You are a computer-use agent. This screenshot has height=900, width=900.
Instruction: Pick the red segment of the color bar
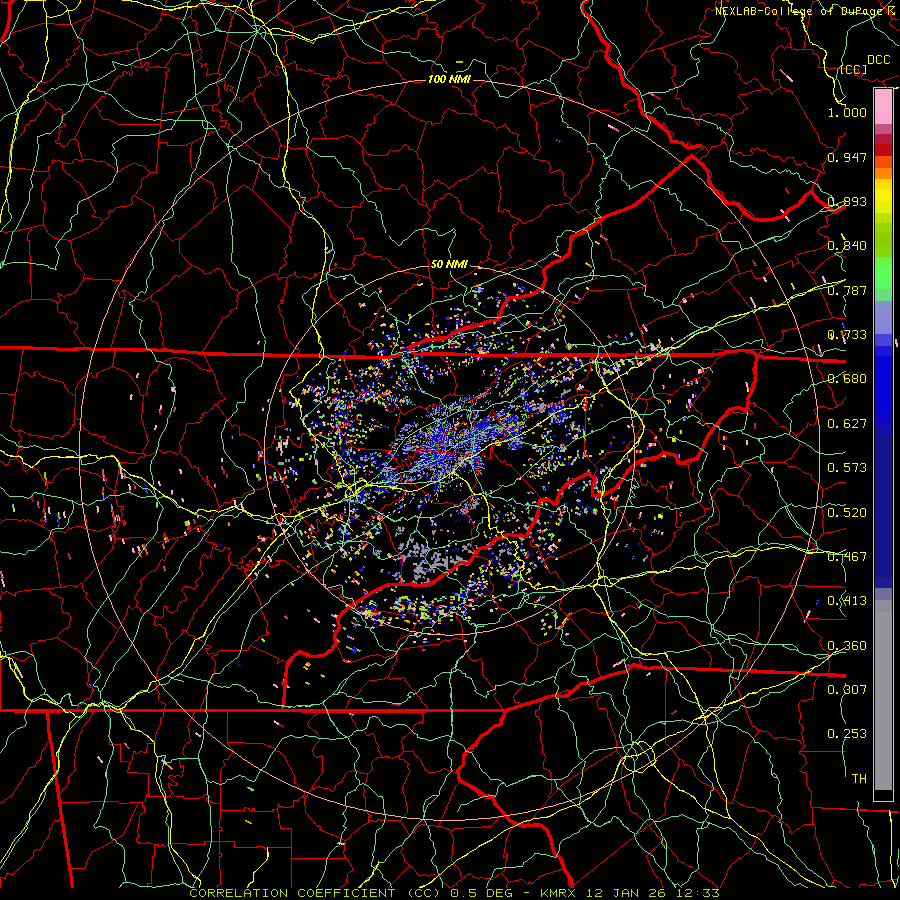883,150
